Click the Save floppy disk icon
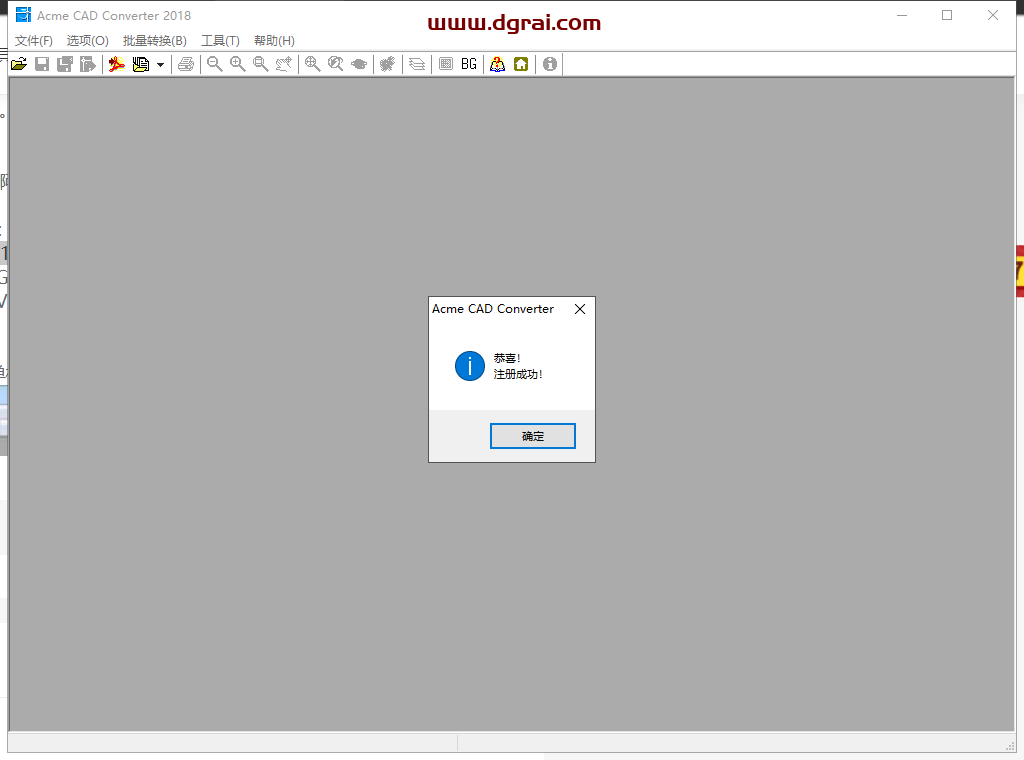The height and width of the screenshot is (760, 1024). click(42, 64)
